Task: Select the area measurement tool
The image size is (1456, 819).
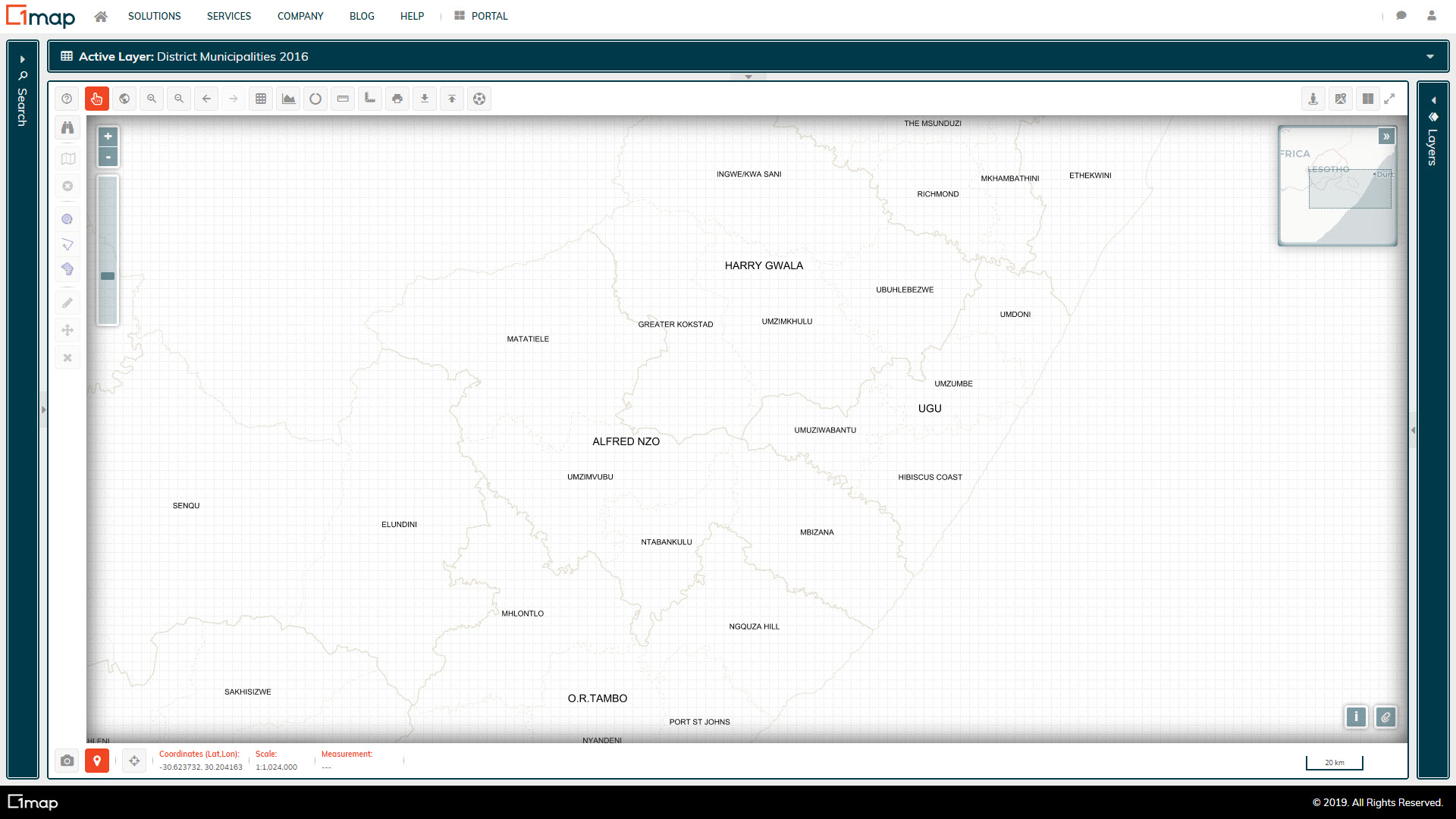Action: point(370,99)
